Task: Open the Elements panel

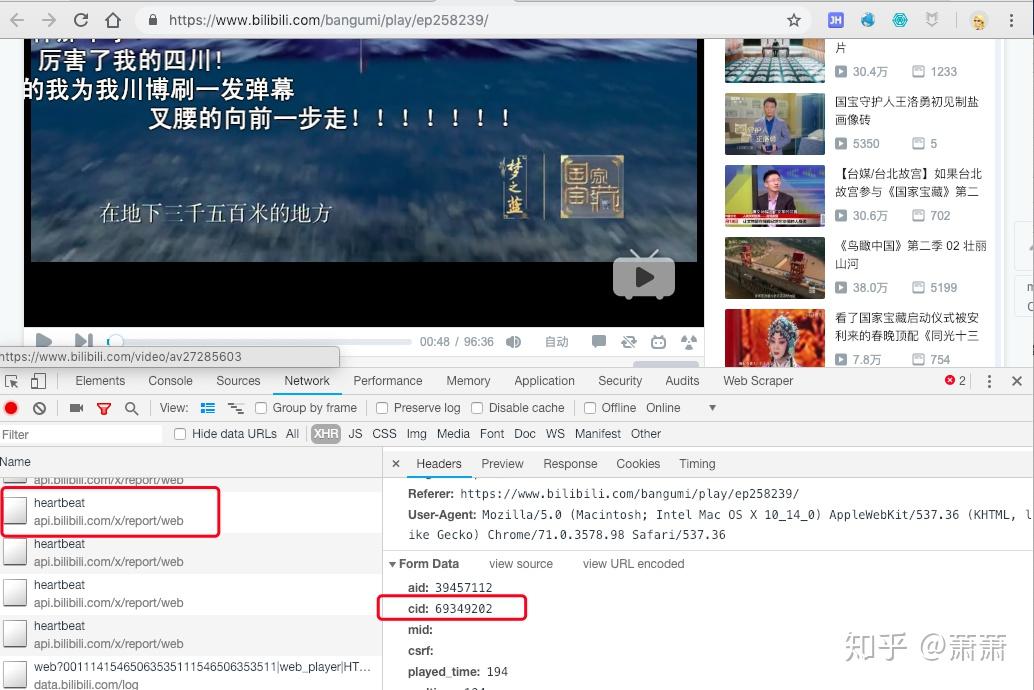Action: click(x=99, y=381)
